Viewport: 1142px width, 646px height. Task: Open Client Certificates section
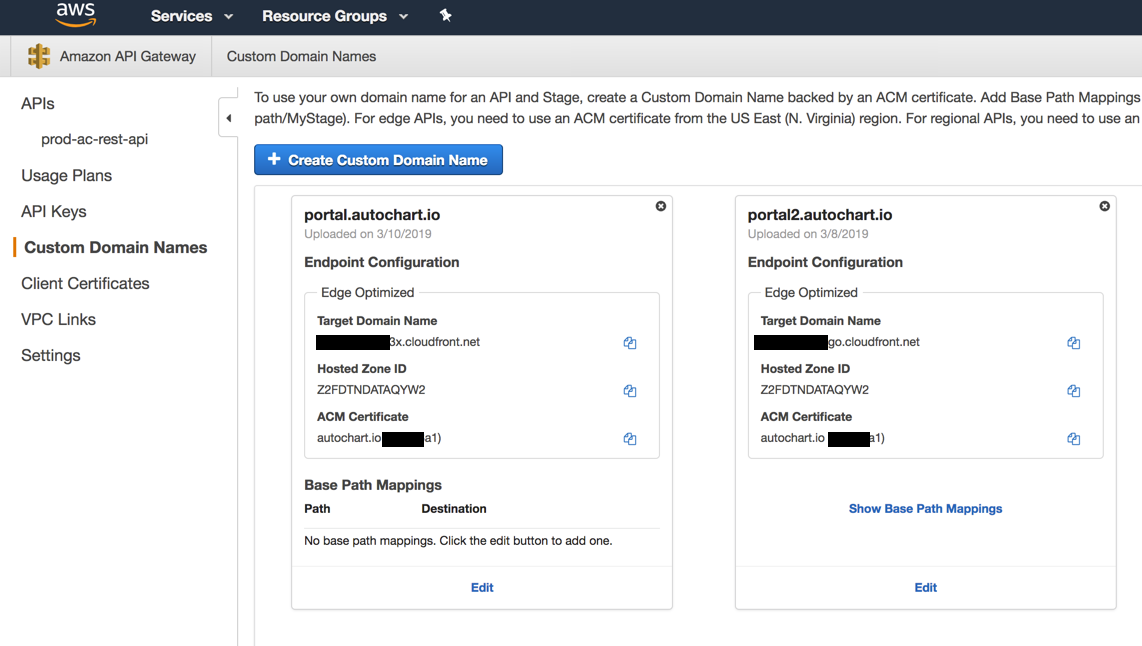pos(85,283)
